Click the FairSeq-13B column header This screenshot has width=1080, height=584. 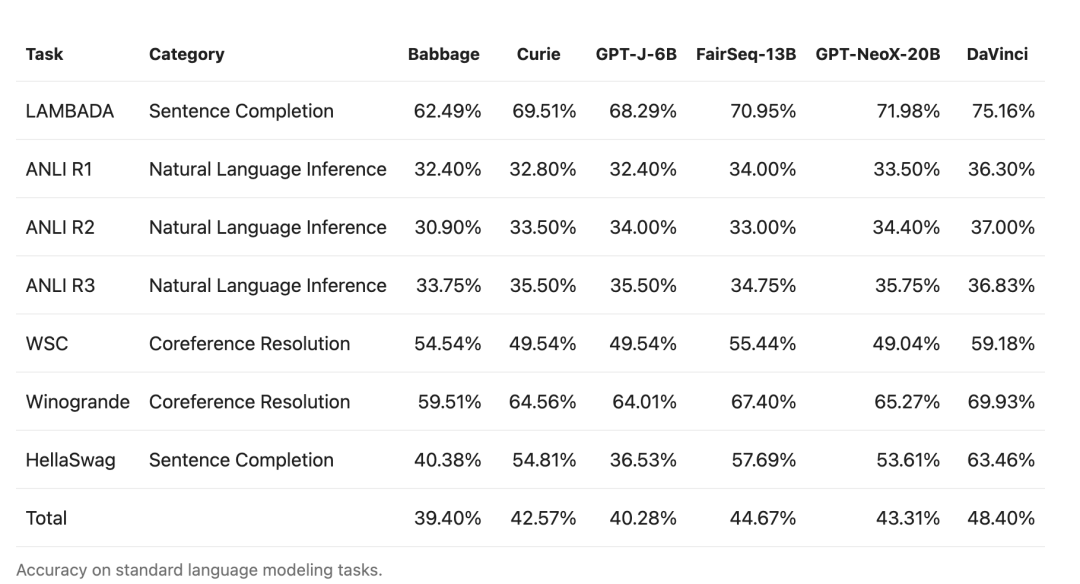click(x=746, y=54)
